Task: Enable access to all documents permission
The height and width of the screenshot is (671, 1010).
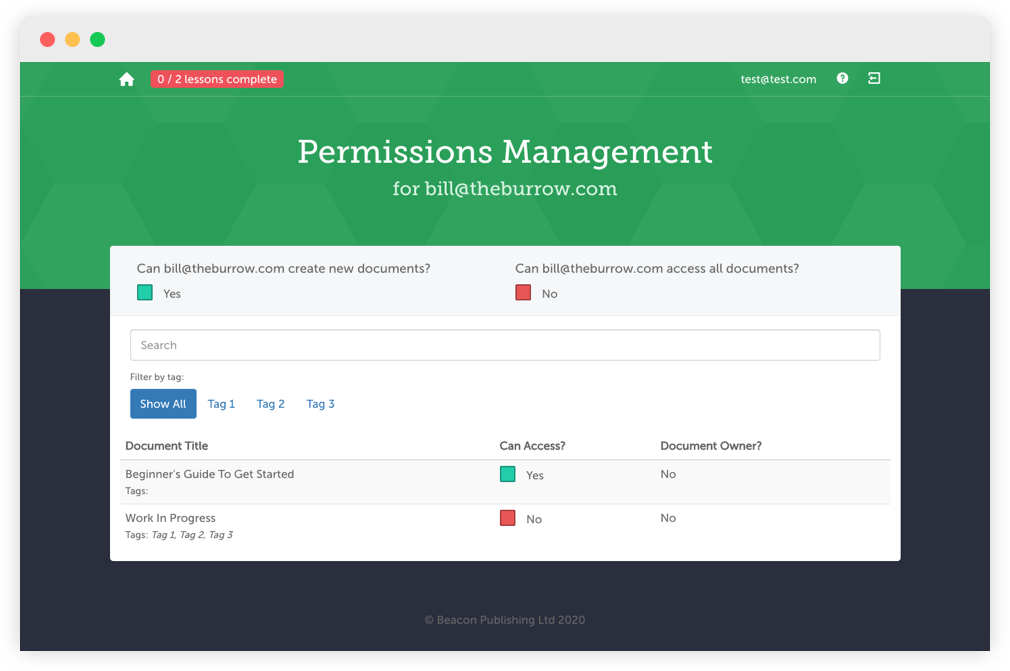Action: (x=524, y=292)
